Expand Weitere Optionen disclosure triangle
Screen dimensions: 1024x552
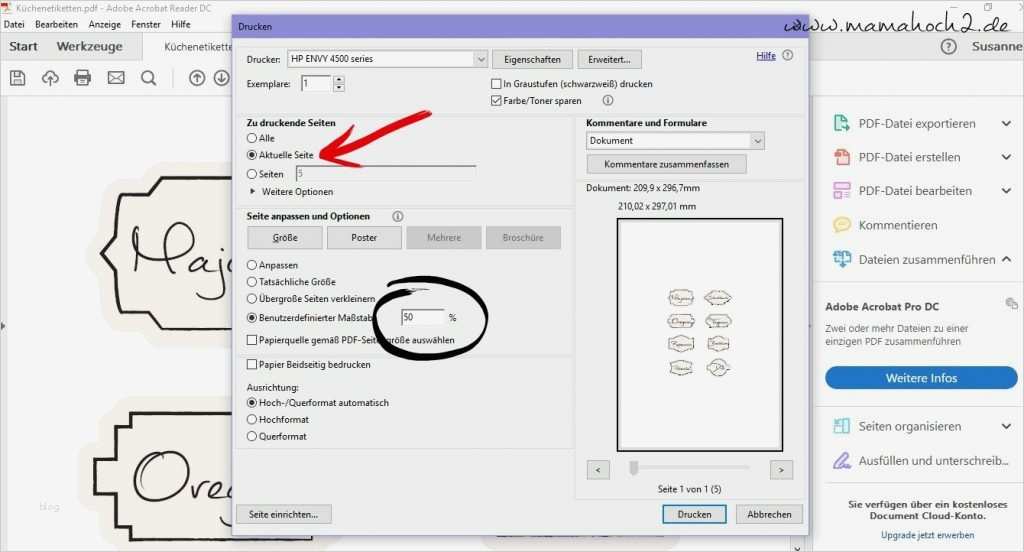coord(252,191)
